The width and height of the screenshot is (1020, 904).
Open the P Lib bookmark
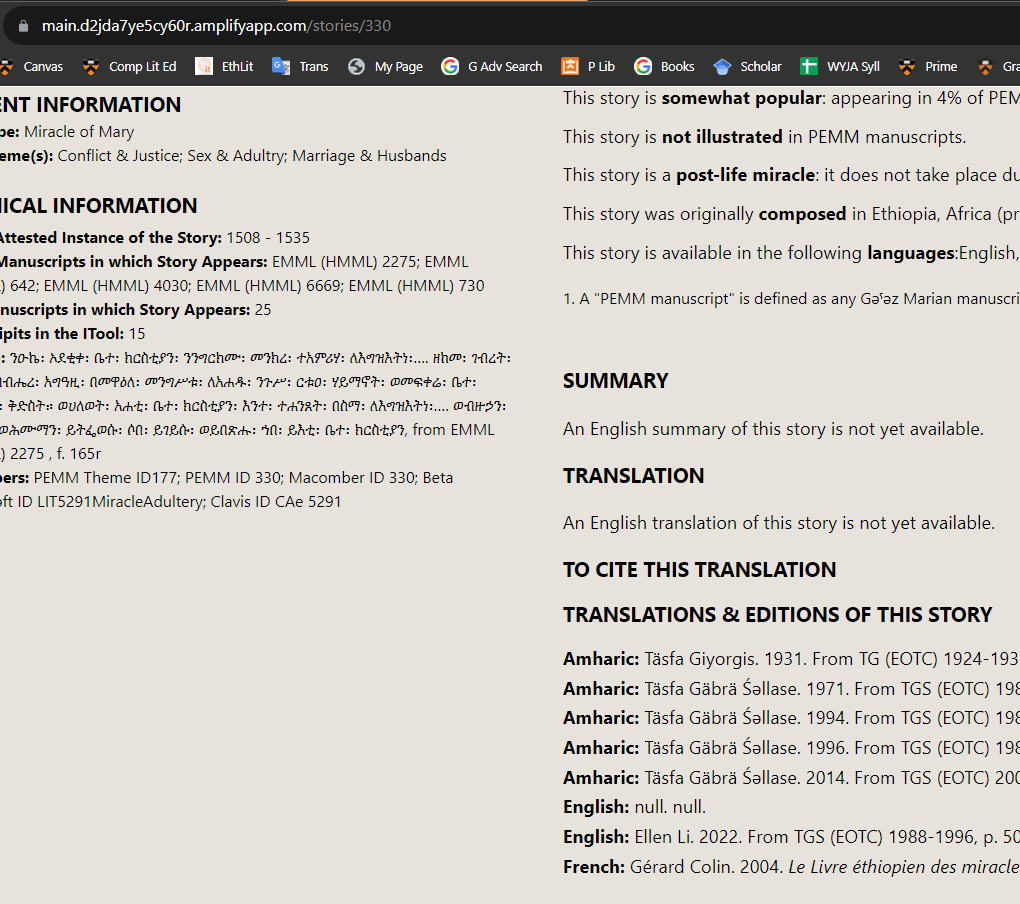click(597, 66)
